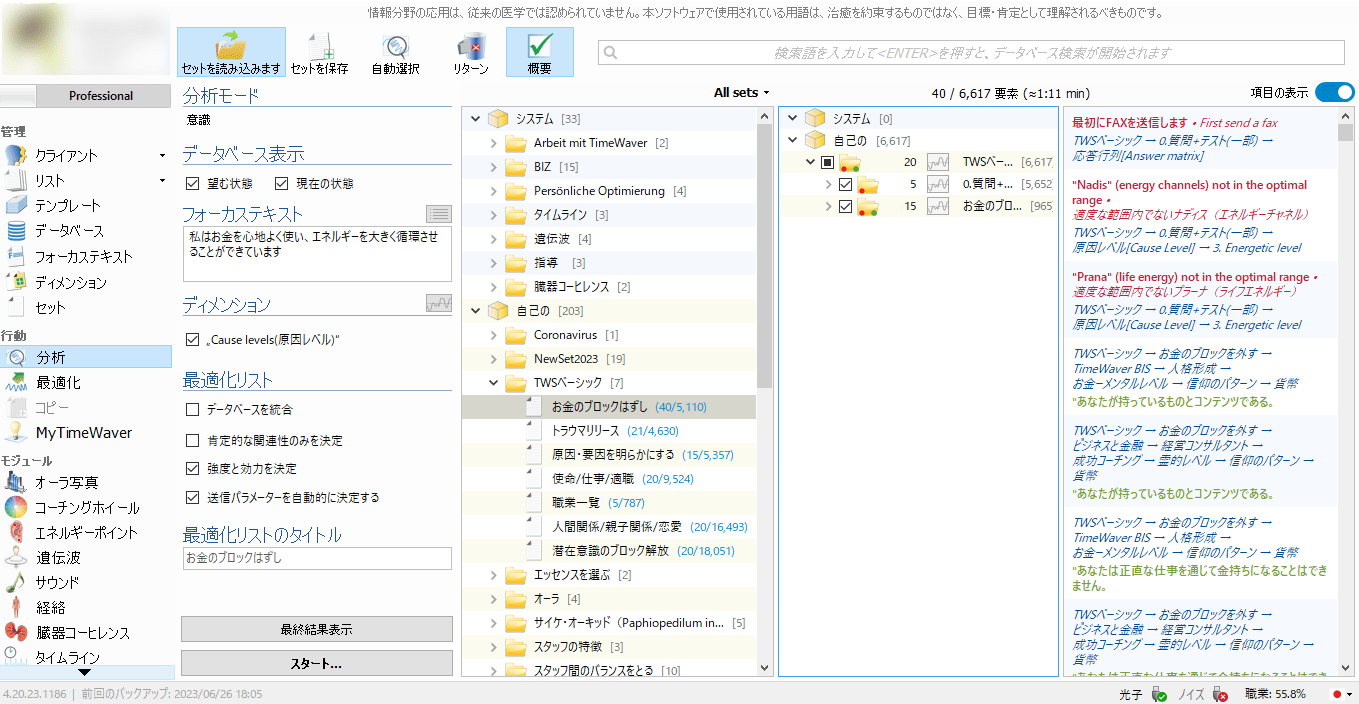Toggle checkbox of 0.質問+ result row
This screenshot has width=1359, height=704.
(846, 185)
